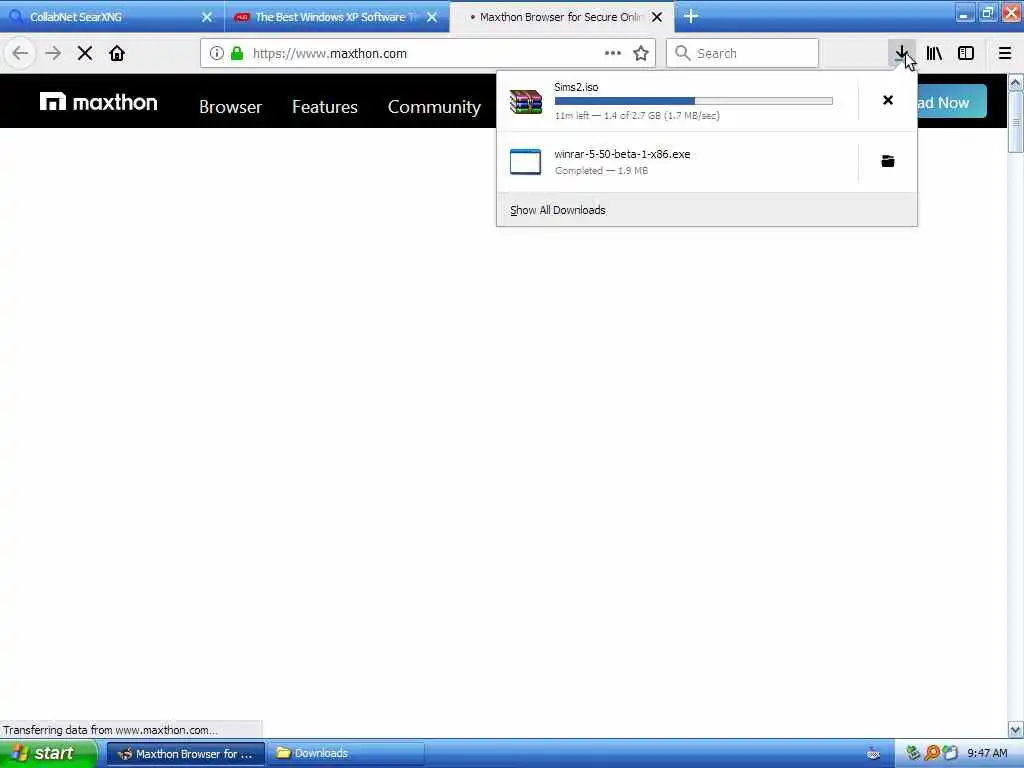Open page actions three-dot menu in address bar

[613, 53]
